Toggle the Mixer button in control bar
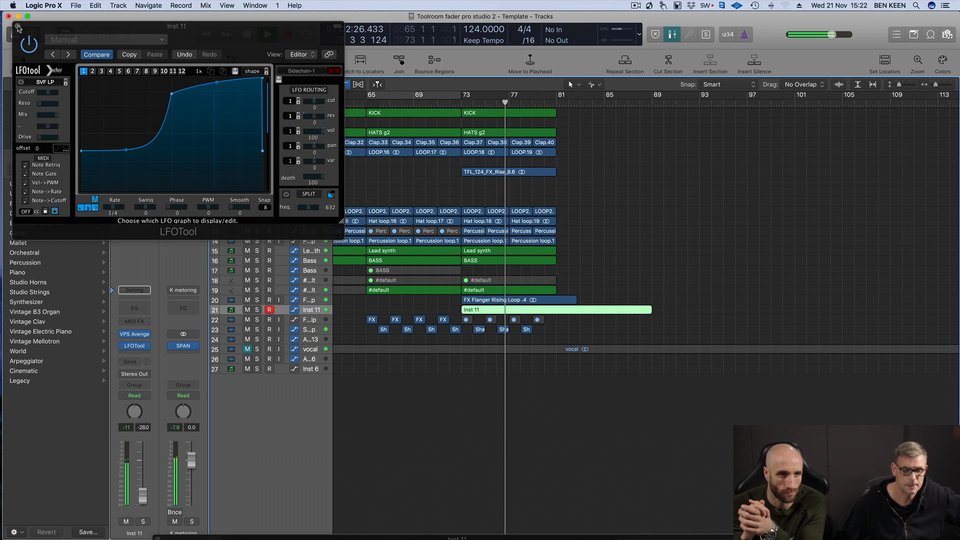This screenshot has height=540, width=960. [x=672, y=35]
